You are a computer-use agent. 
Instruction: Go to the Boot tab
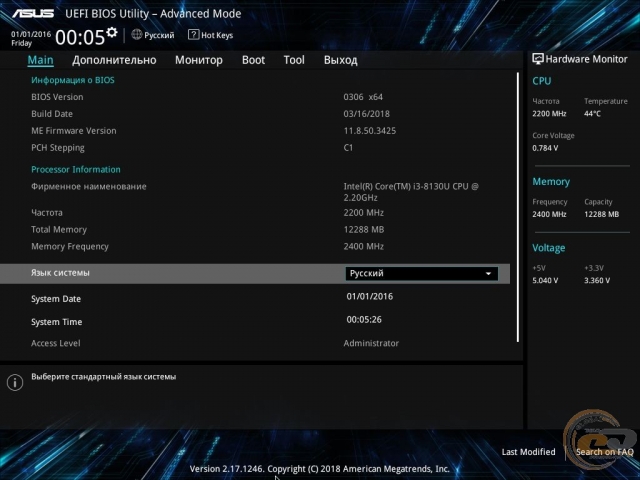click(x=253, y=60)
